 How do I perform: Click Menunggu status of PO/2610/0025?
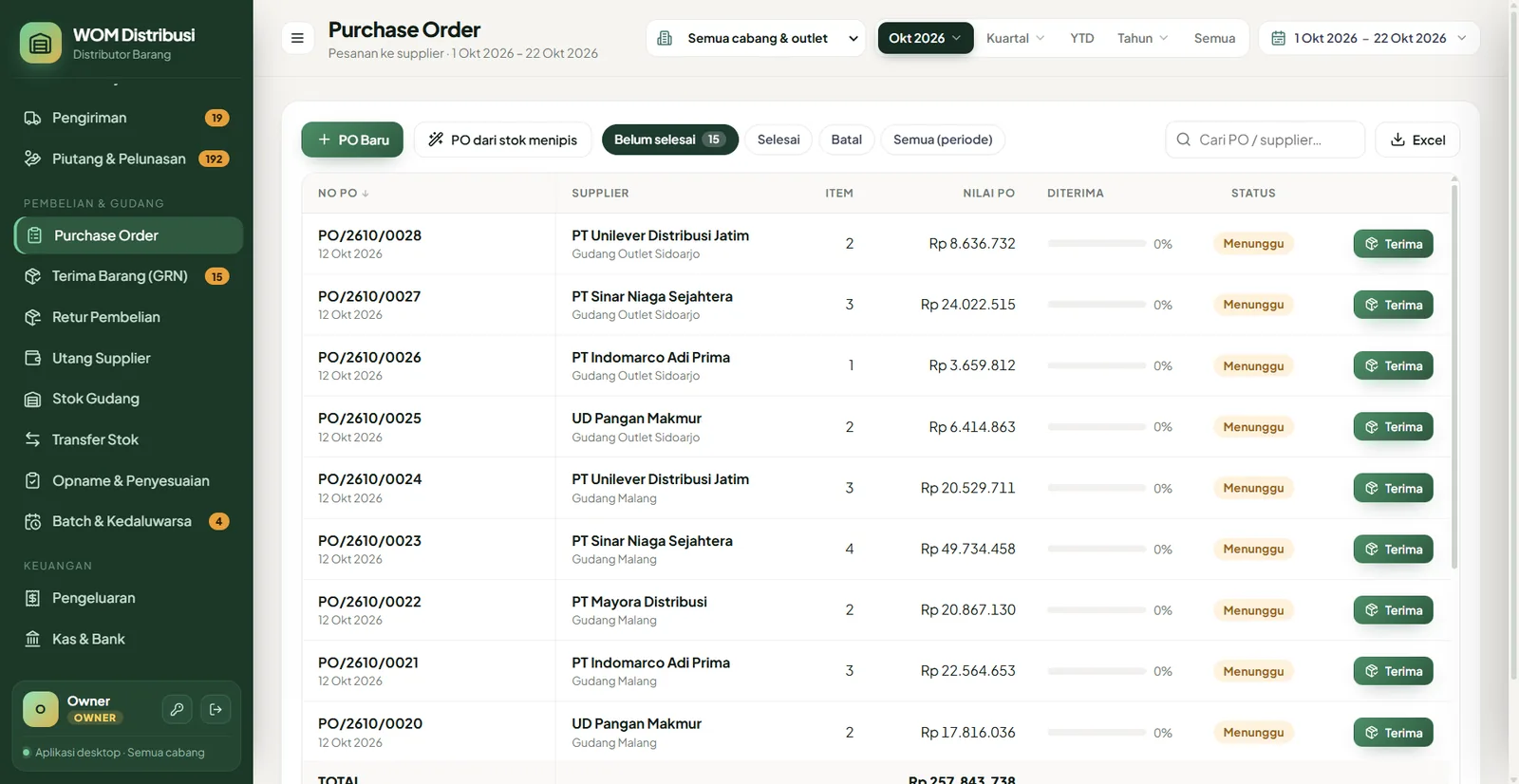(1253, 427)
